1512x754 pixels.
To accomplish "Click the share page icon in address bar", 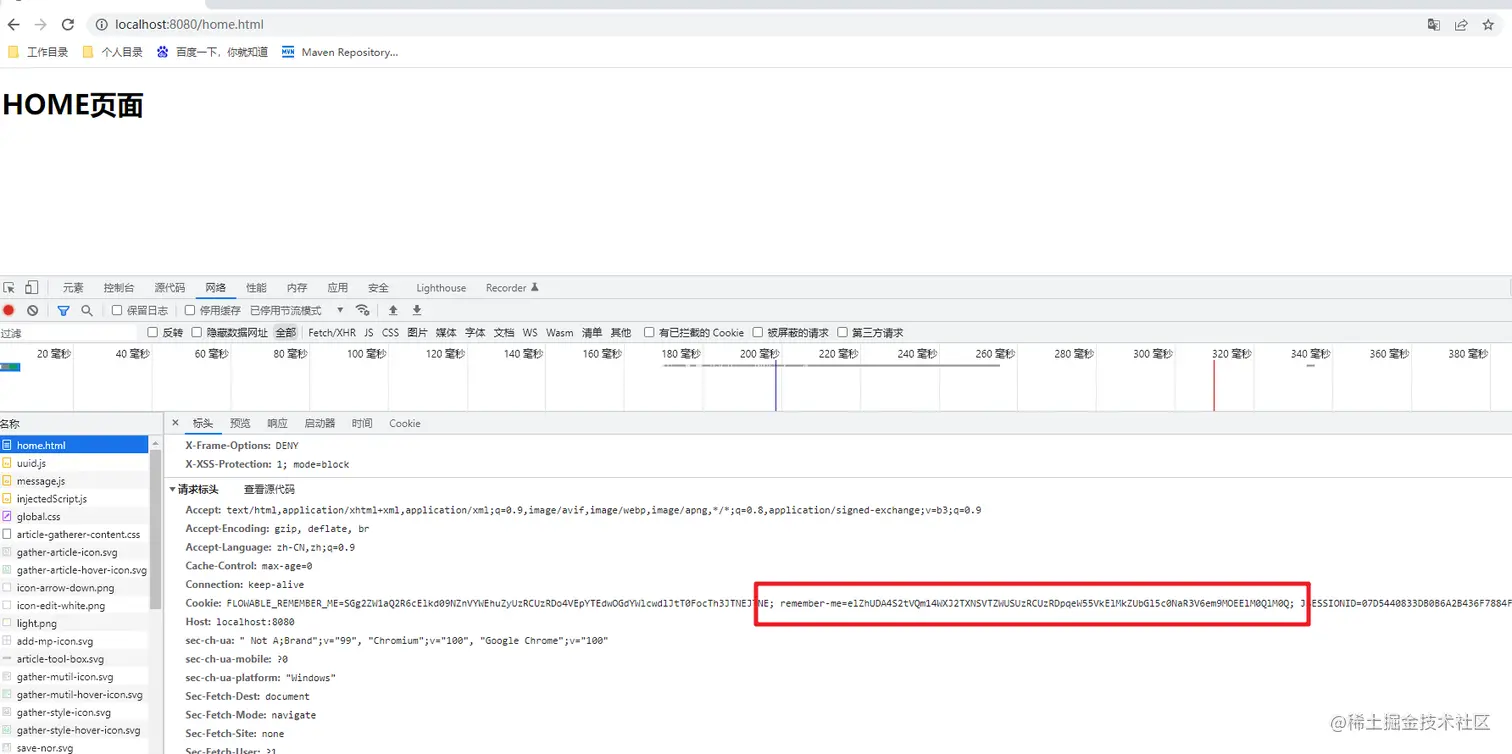I will [1461, 25].
